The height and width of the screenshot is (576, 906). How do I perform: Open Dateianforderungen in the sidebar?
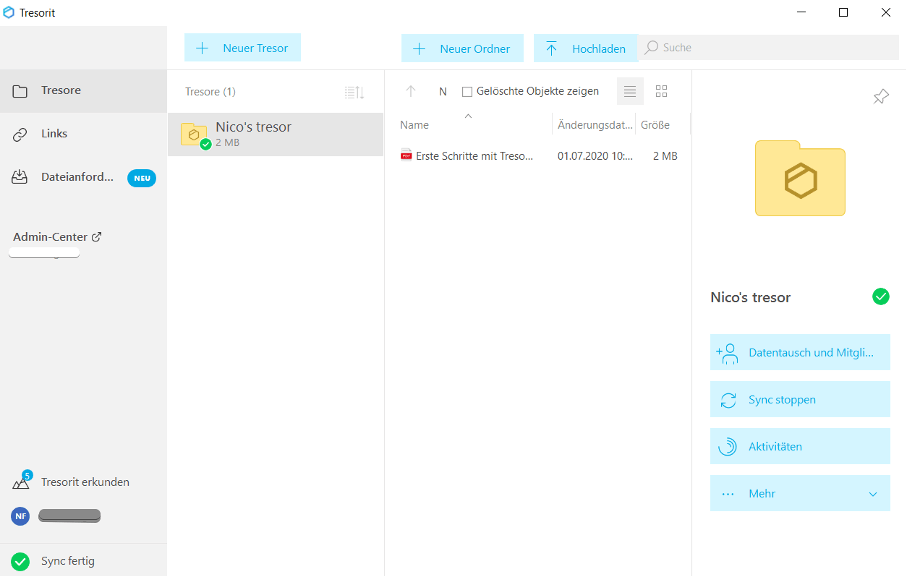(x=83, y=177)
